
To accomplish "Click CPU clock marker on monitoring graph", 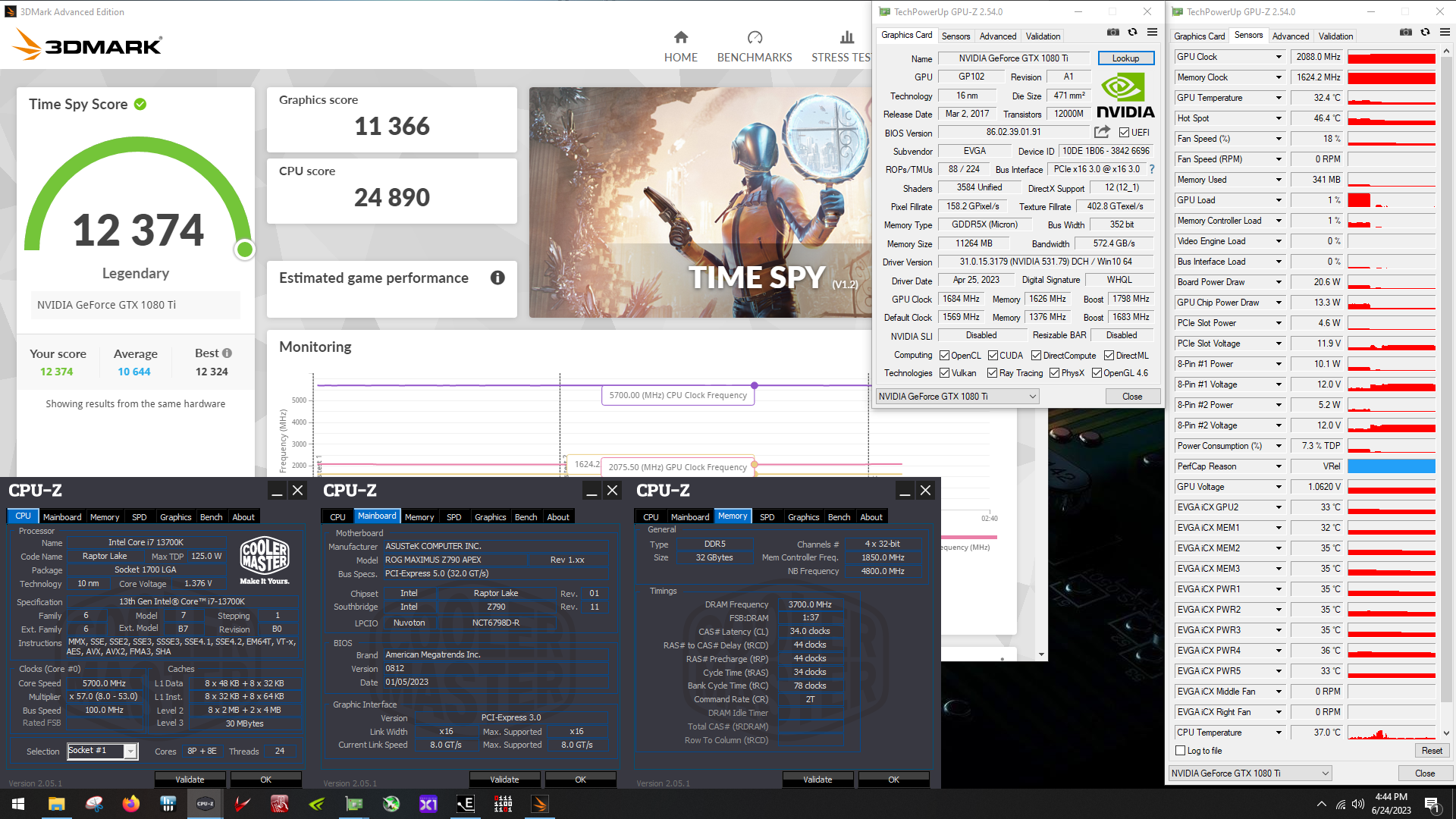I will coord(755,385).
